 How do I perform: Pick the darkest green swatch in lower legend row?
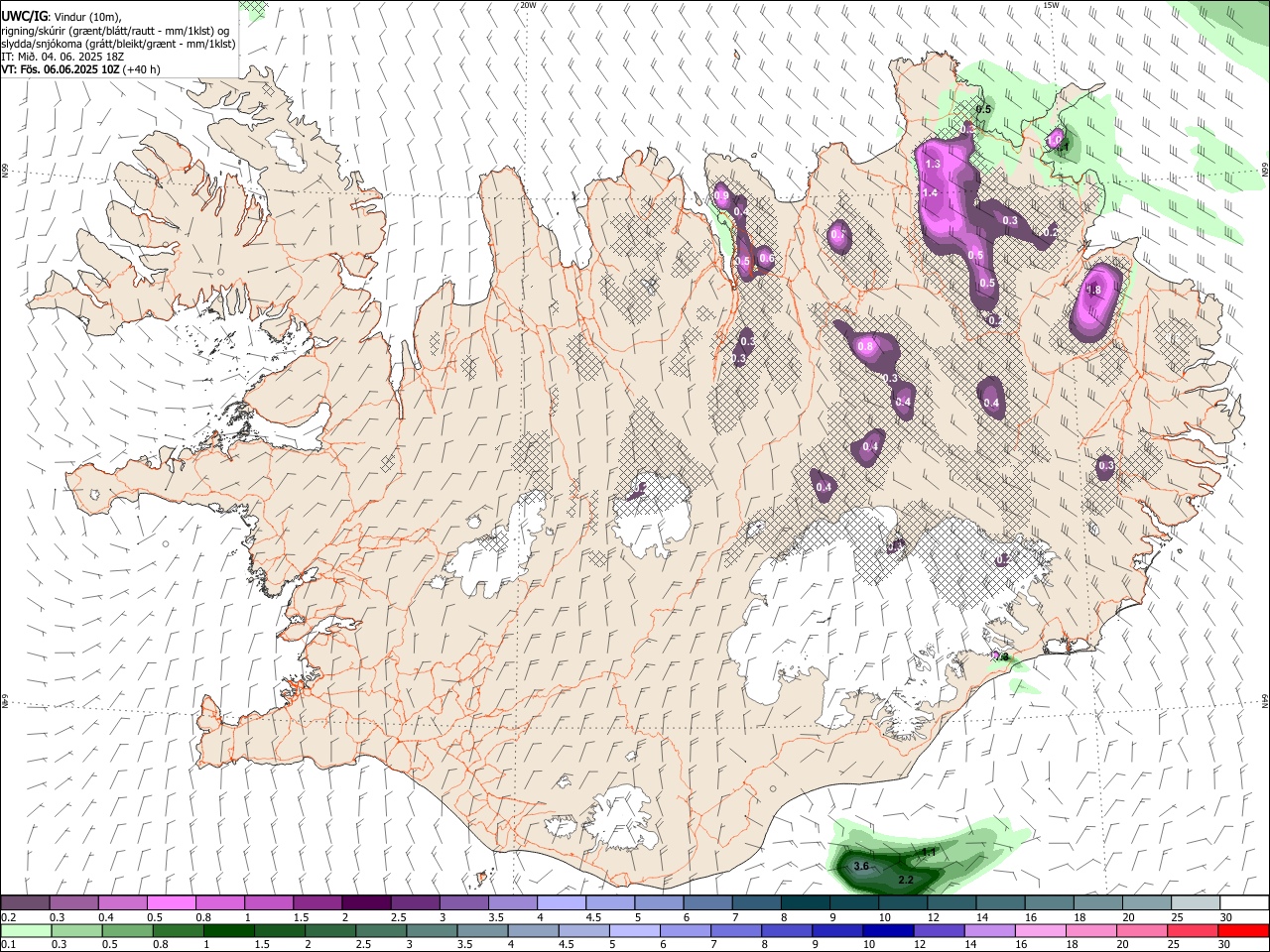tap(228, 930)
